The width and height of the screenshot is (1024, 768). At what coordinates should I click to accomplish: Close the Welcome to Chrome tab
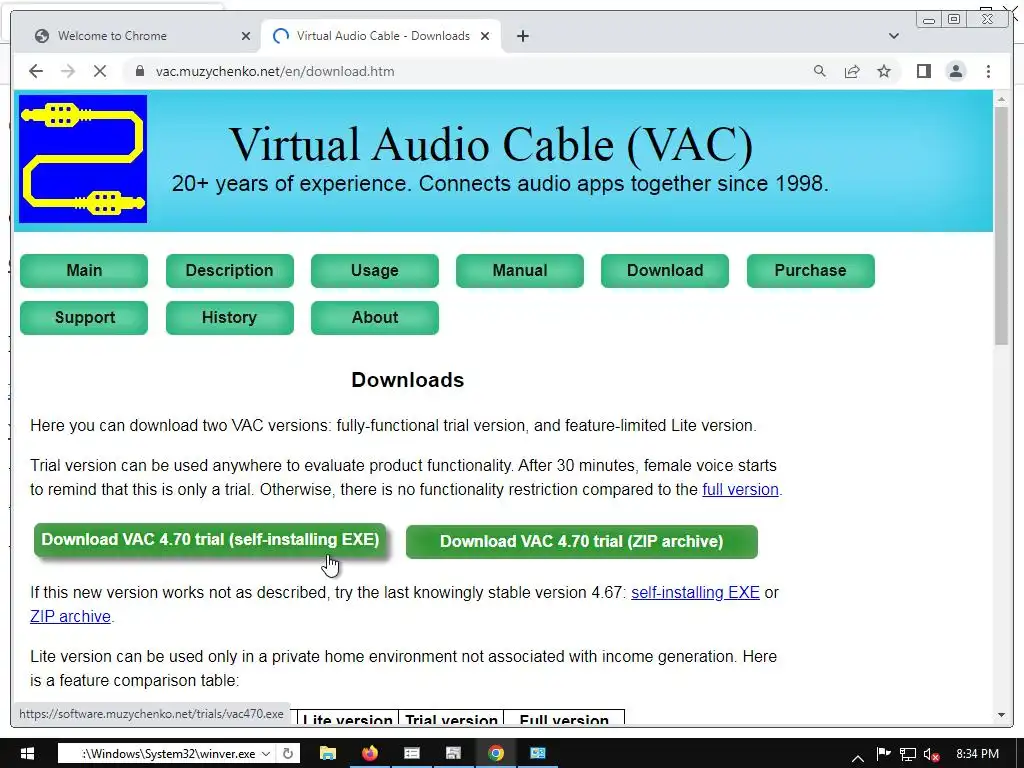click(x=246, y=36)
